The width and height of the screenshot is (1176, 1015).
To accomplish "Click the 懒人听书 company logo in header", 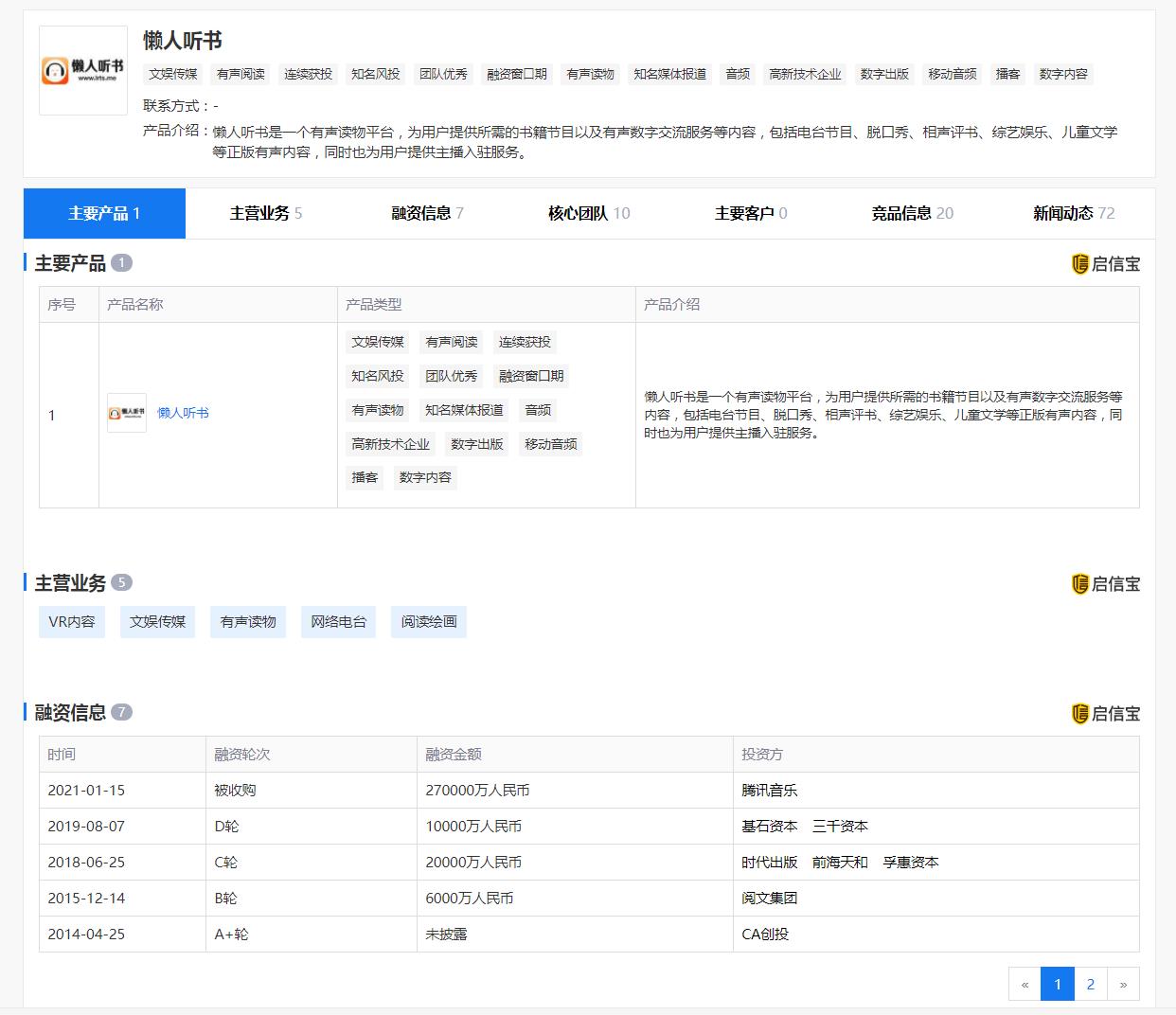I will 83,70.
